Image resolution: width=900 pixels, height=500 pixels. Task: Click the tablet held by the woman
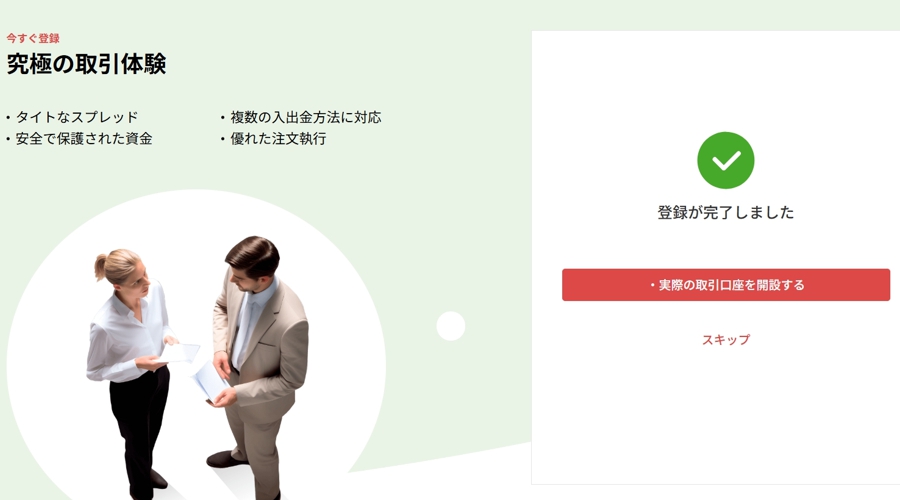[x=179, y=352]
